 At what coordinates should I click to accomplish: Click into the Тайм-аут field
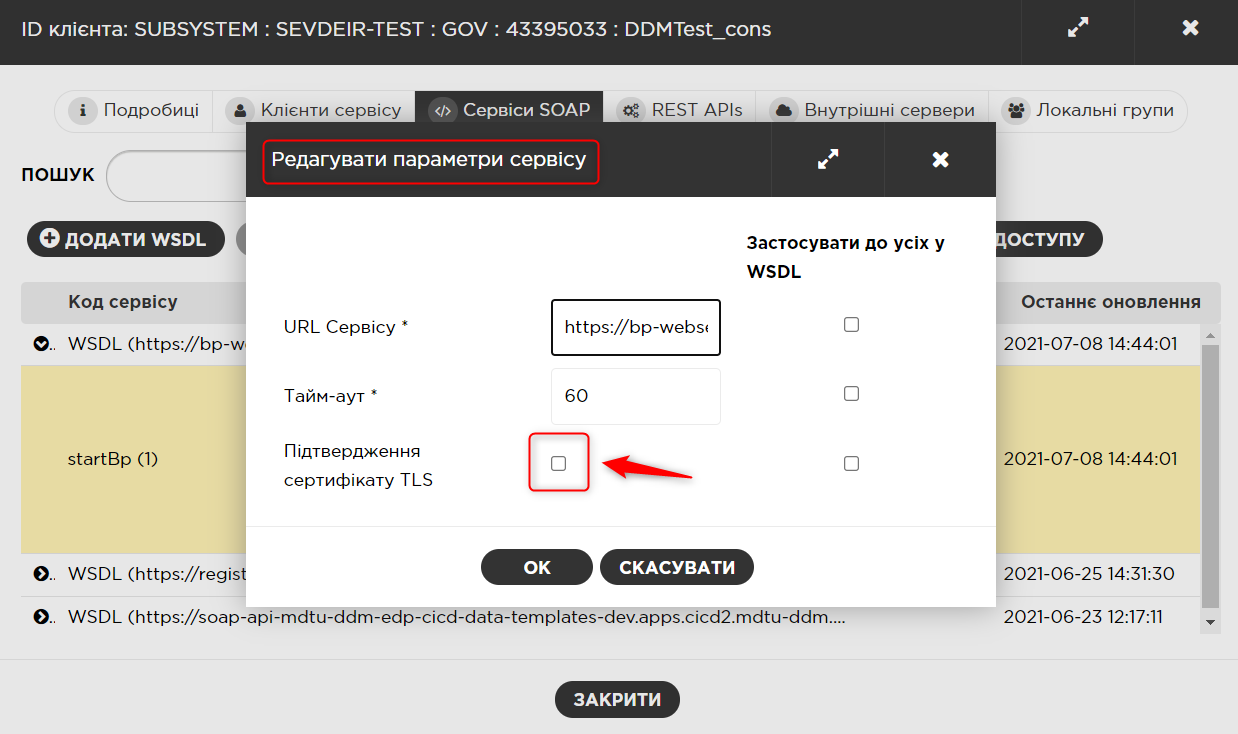click(636, 396)
